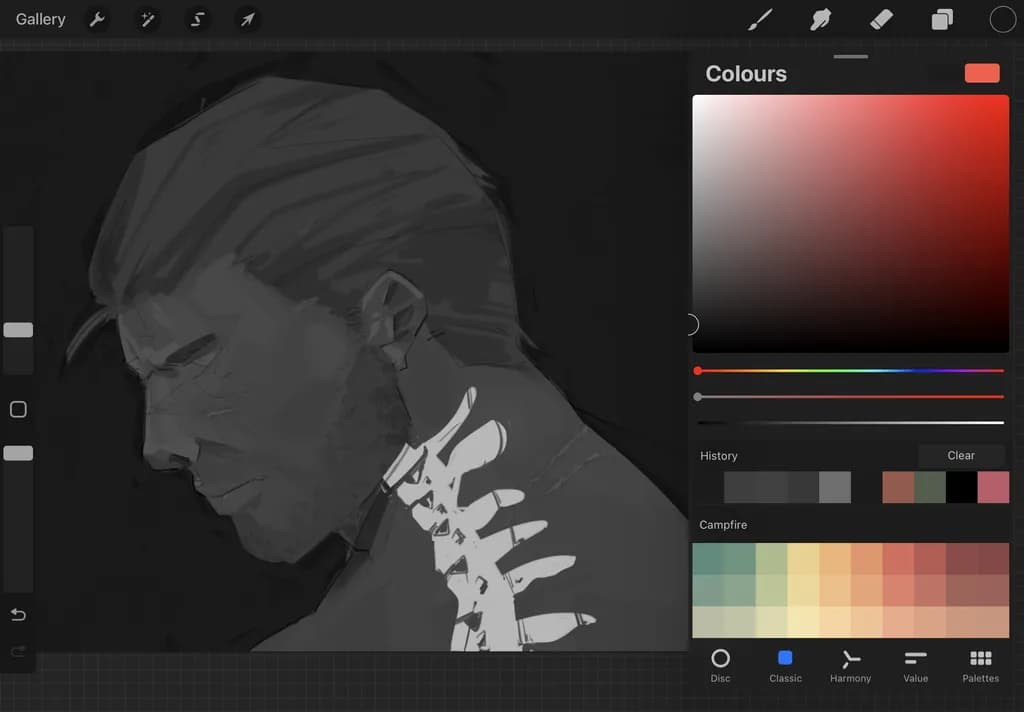Activate the Selection tool
Screen dimensions: 1024x712
197,20
